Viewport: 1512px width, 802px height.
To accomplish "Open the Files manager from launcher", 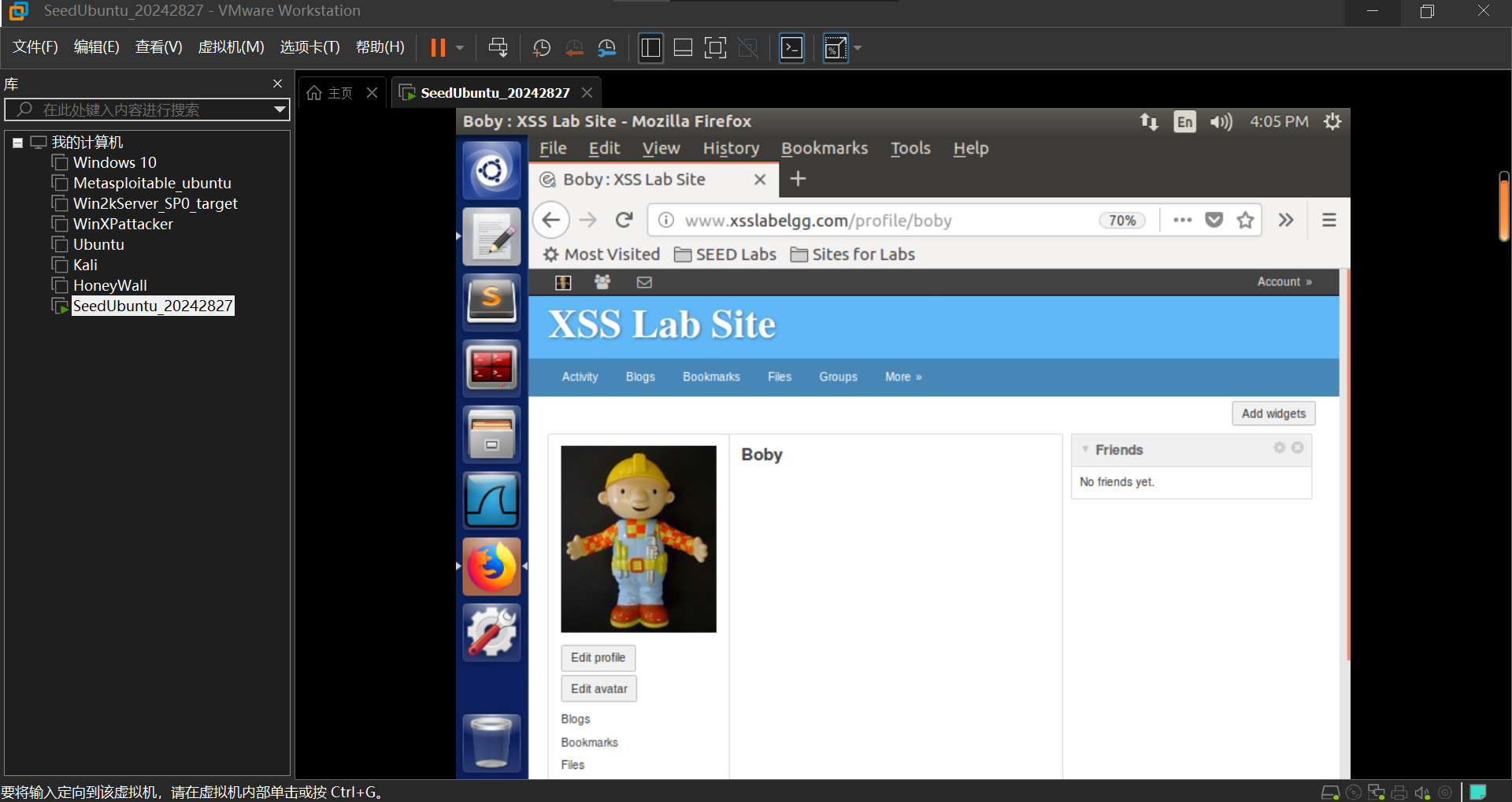I will 491,434.
